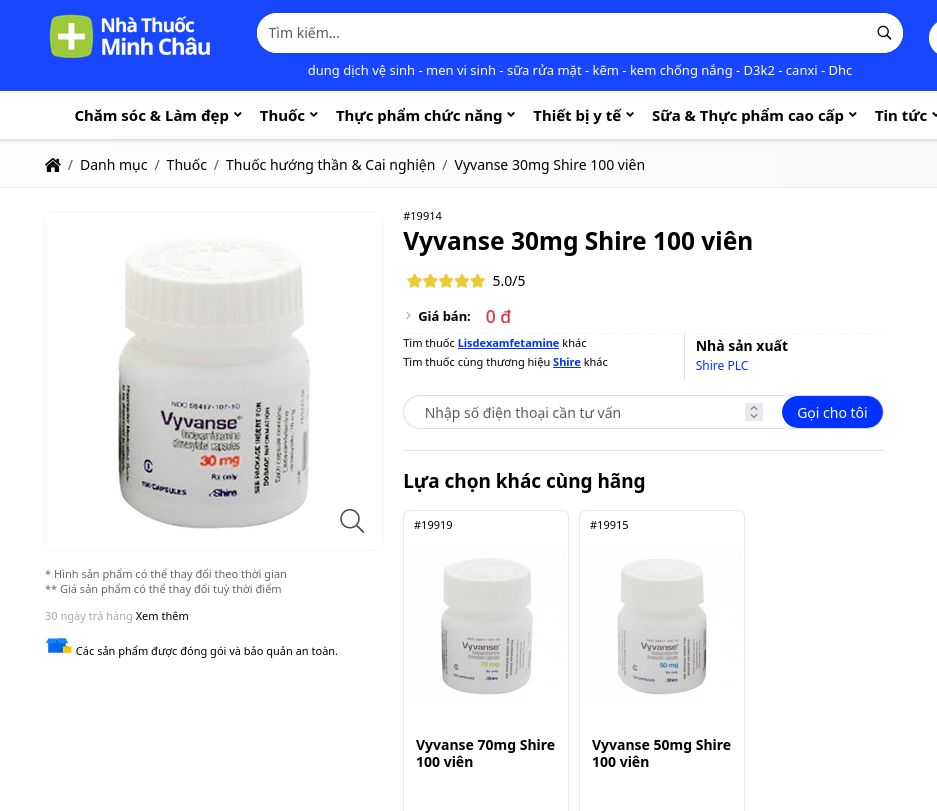Open the Vyvanse 70mg product thumbnail
937x811 pixels.
486,626
